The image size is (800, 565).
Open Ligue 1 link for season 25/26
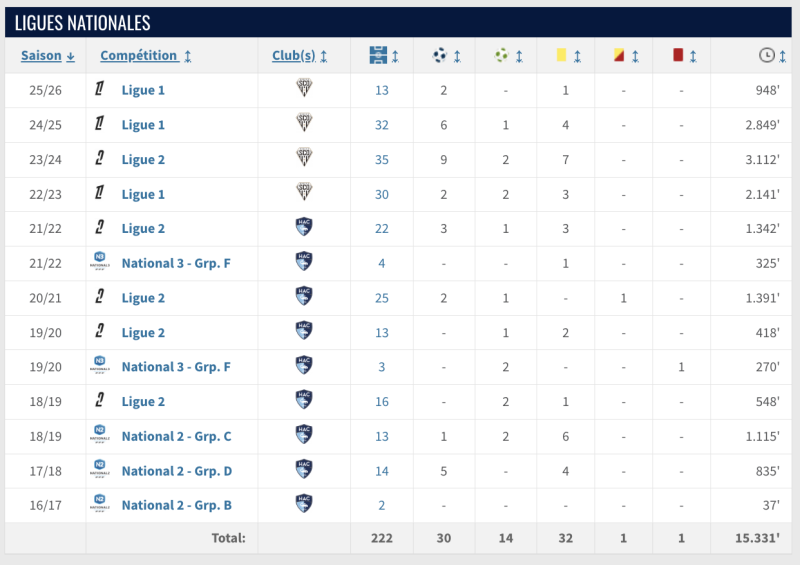(x=143, y=90)
